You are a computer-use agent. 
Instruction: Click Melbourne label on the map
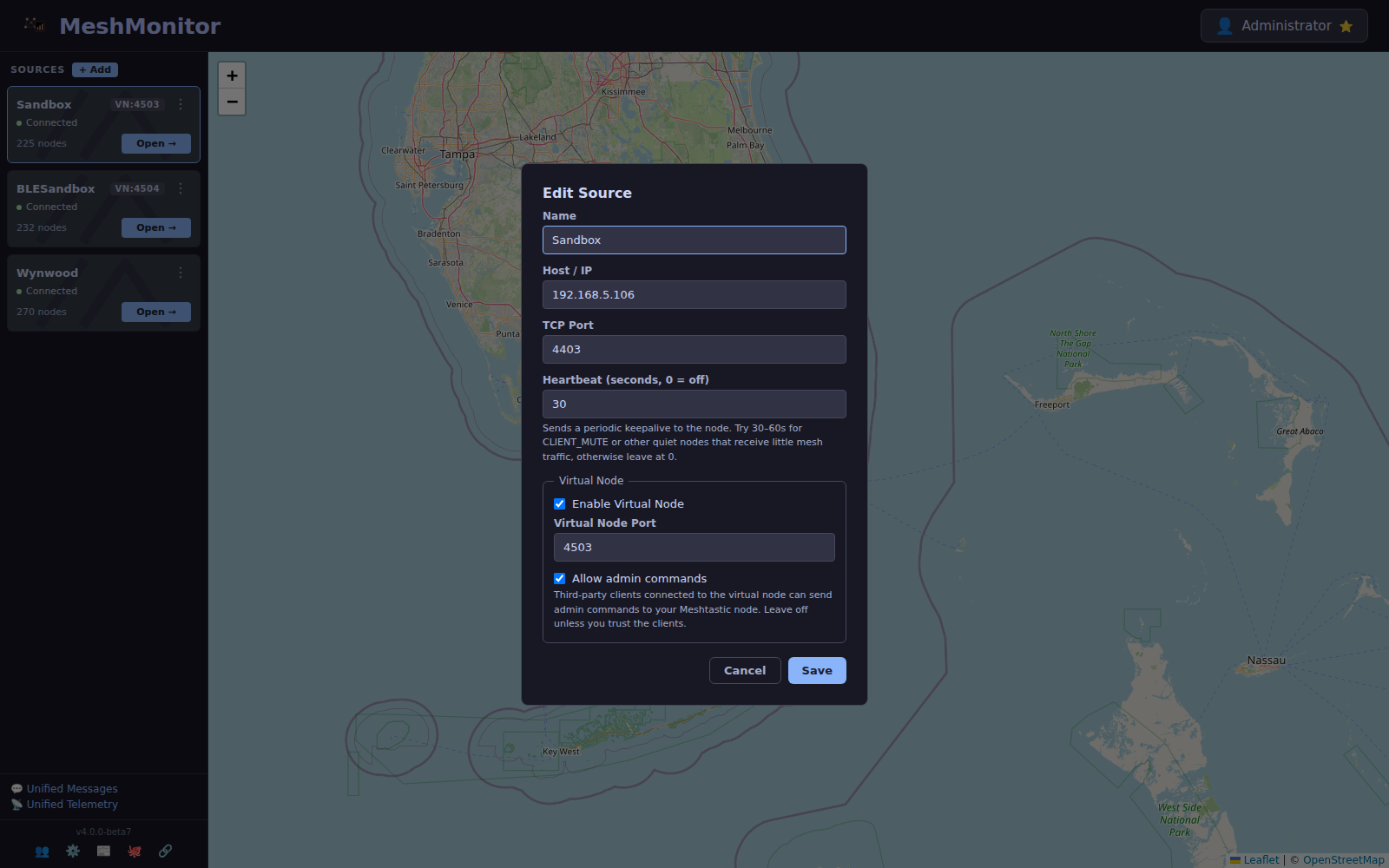tap(749, 130)
